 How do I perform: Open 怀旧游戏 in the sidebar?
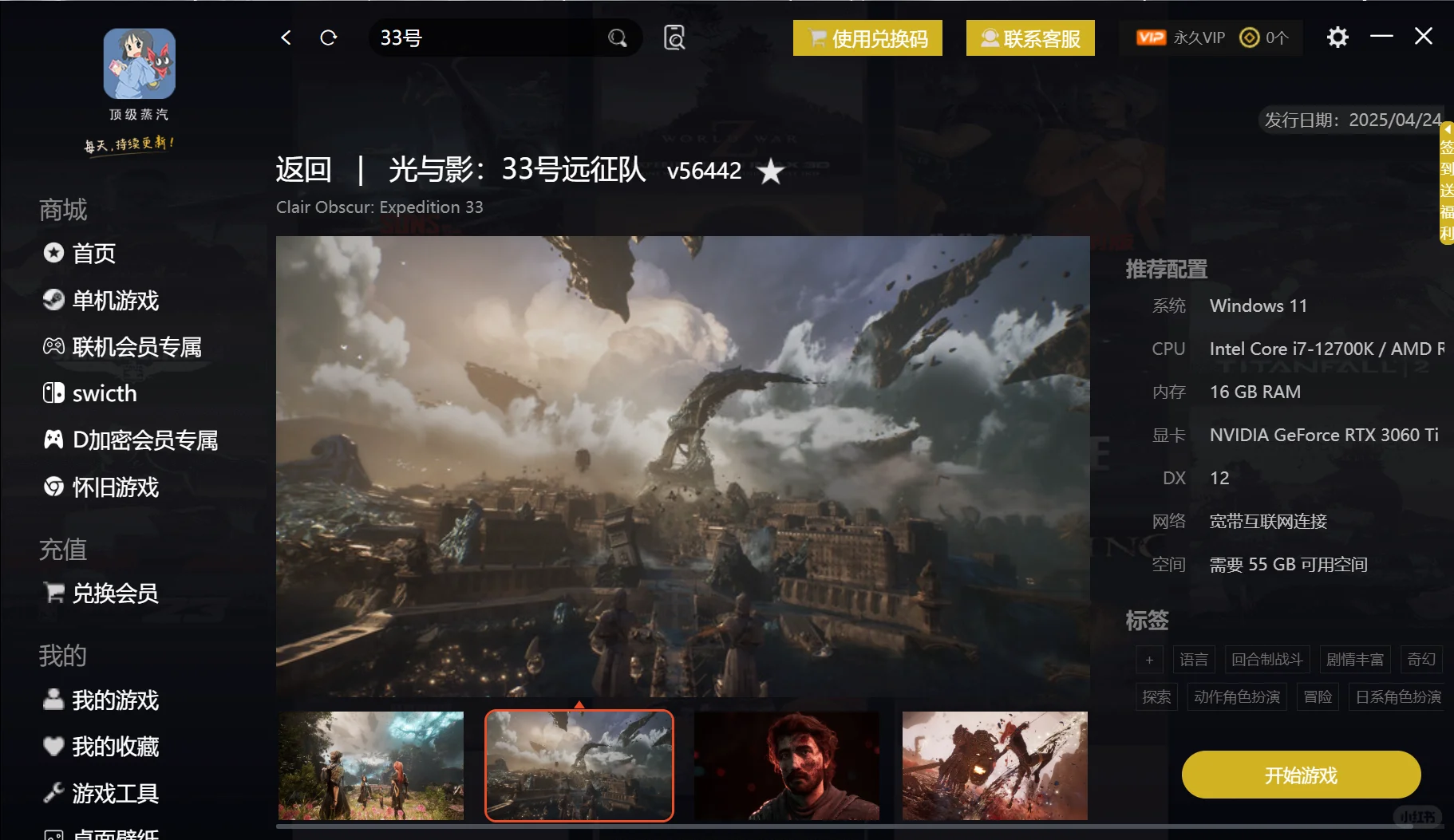click(101, 487)
